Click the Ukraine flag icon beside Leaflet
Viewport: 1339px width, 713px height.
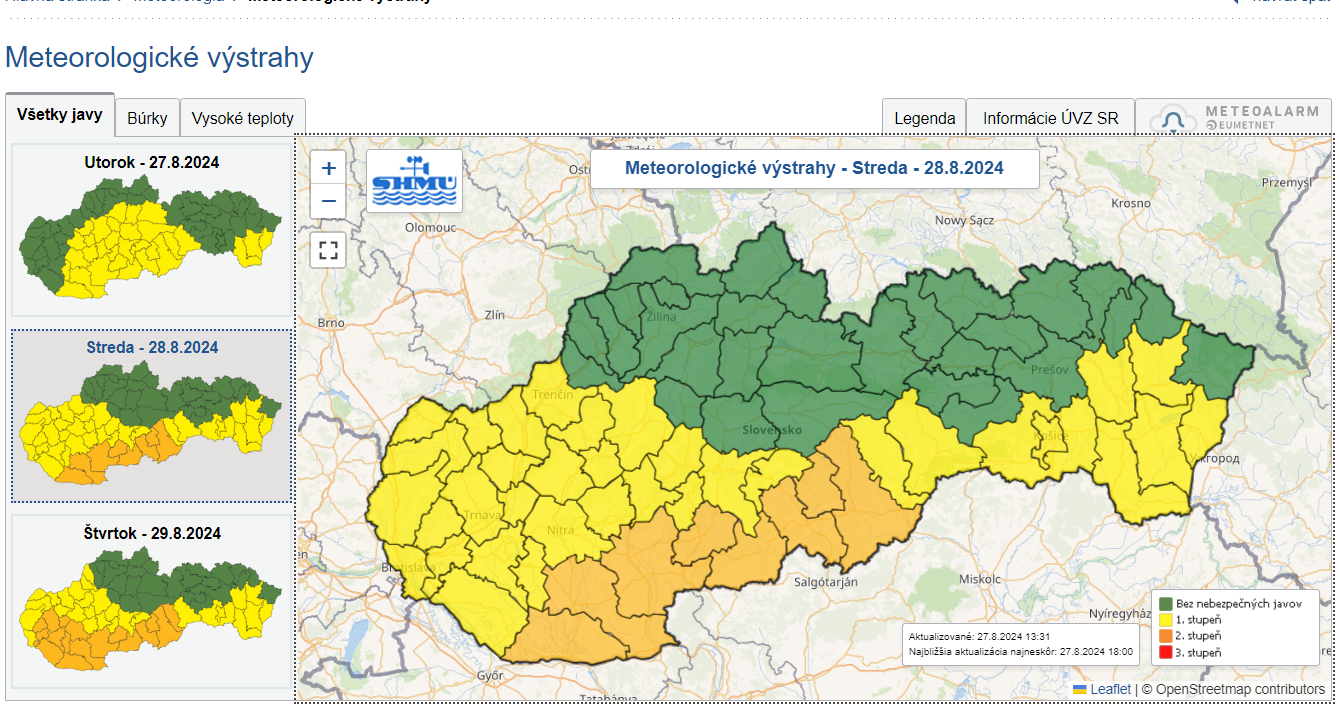point(1080,689)
